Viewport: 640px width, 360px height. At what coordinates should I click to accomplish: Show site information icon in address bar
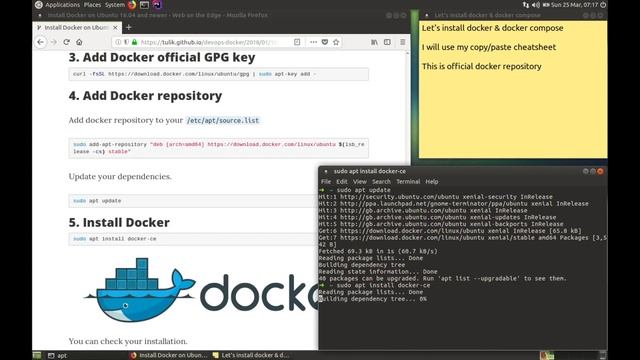[x=118, y=42]
